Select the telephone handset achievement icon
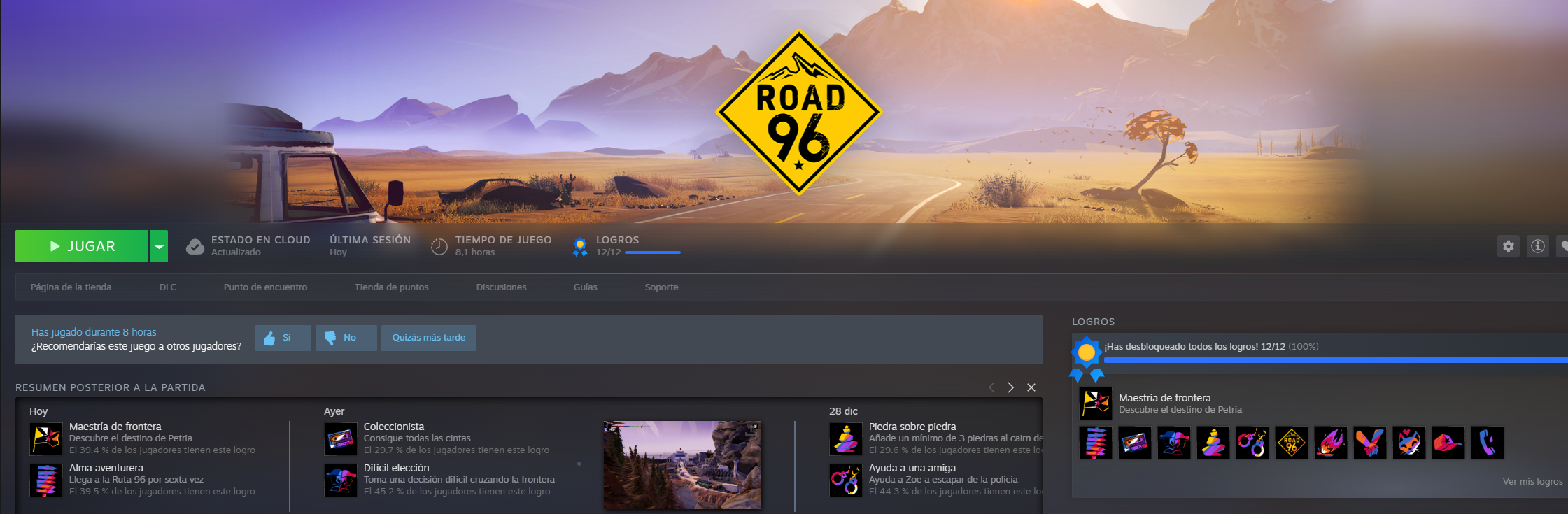Image resolution: width=1568 pixels, height=514 pixels. point(1488,443)
